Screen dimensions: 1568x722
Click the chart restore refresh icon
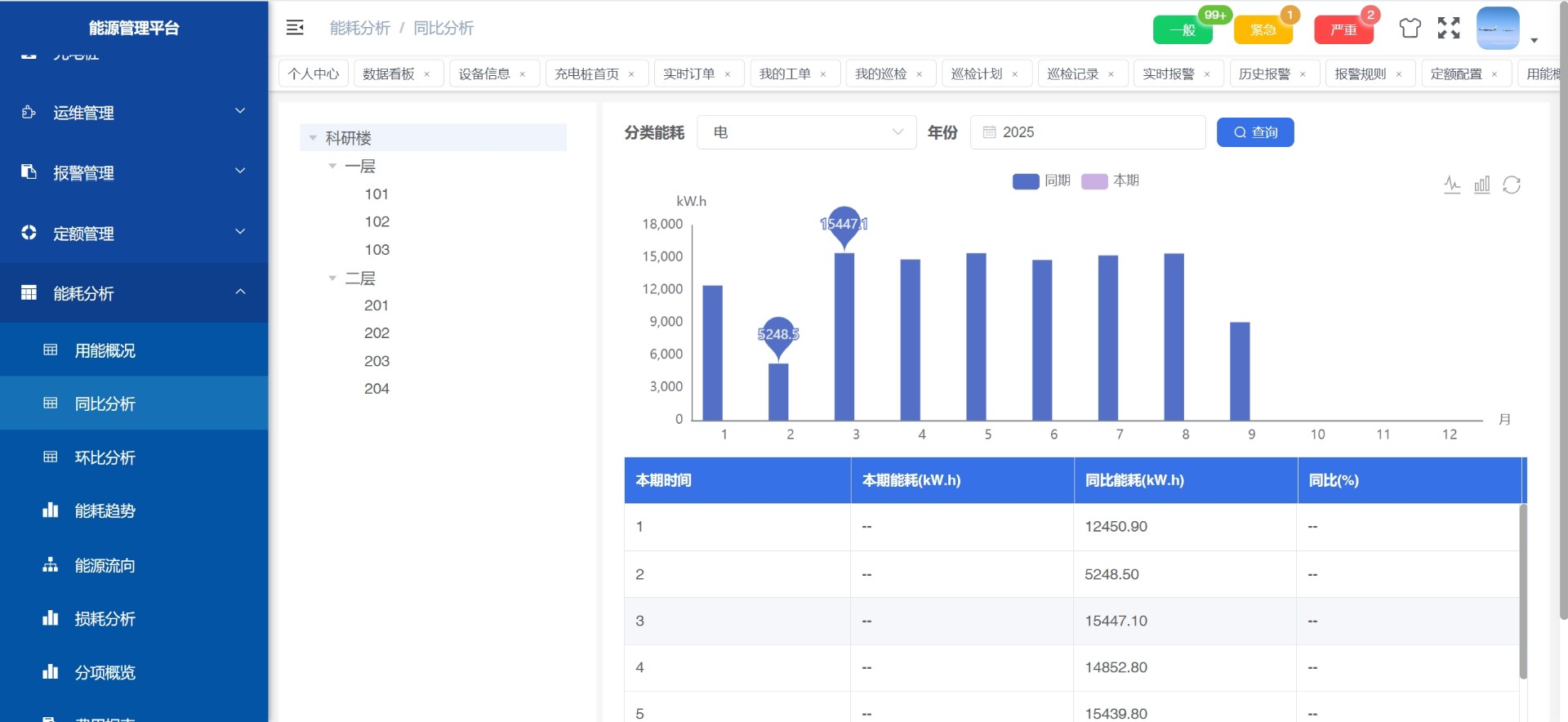click(1511, 185)
